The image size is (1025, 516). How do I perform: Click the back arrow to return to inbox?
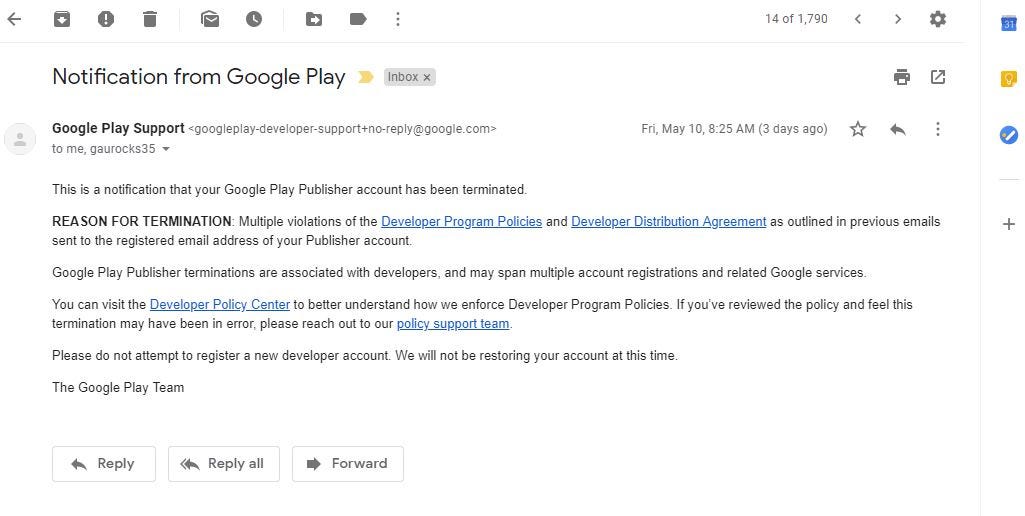[14, 19]
